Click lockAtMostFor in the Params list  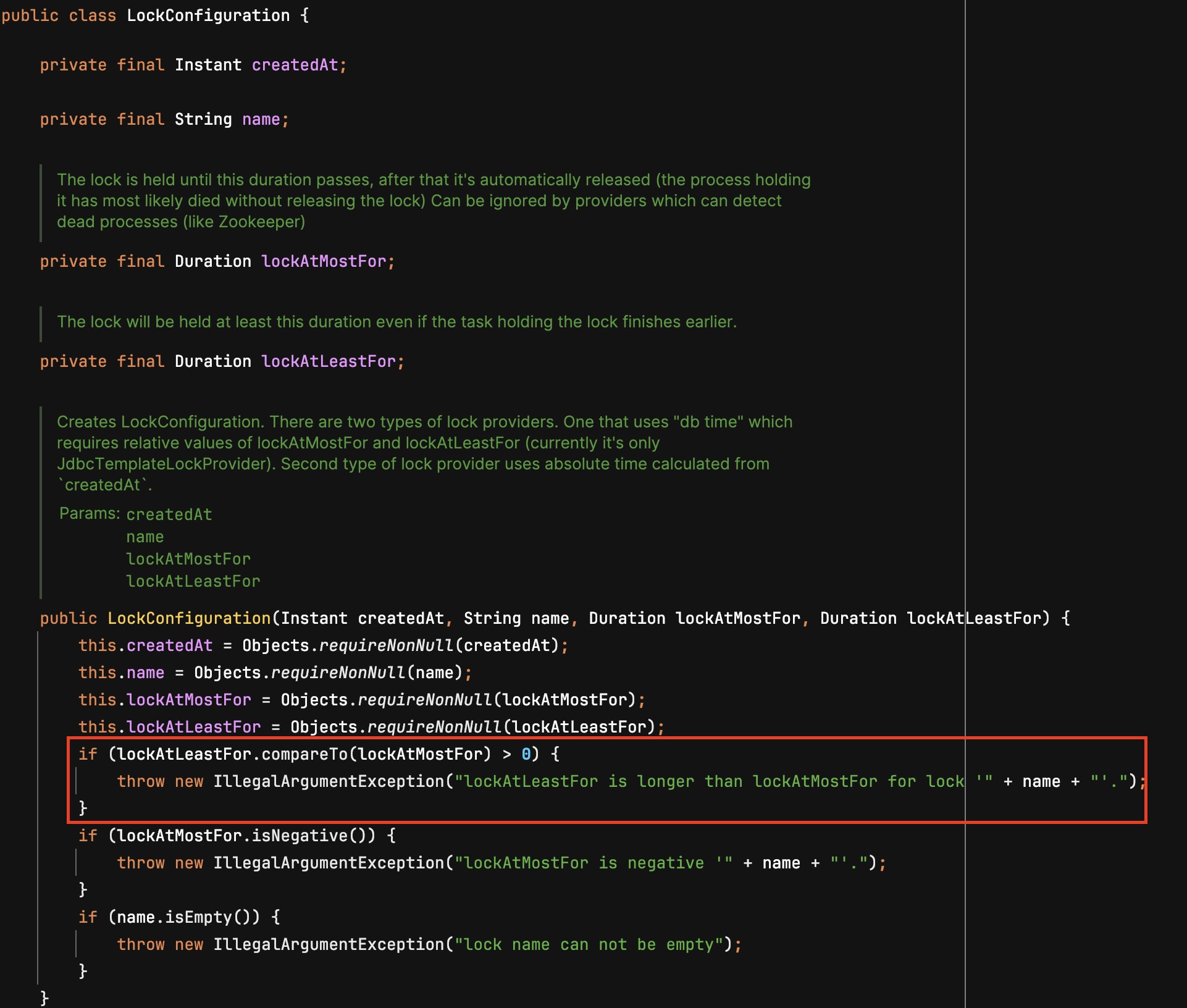188,559
